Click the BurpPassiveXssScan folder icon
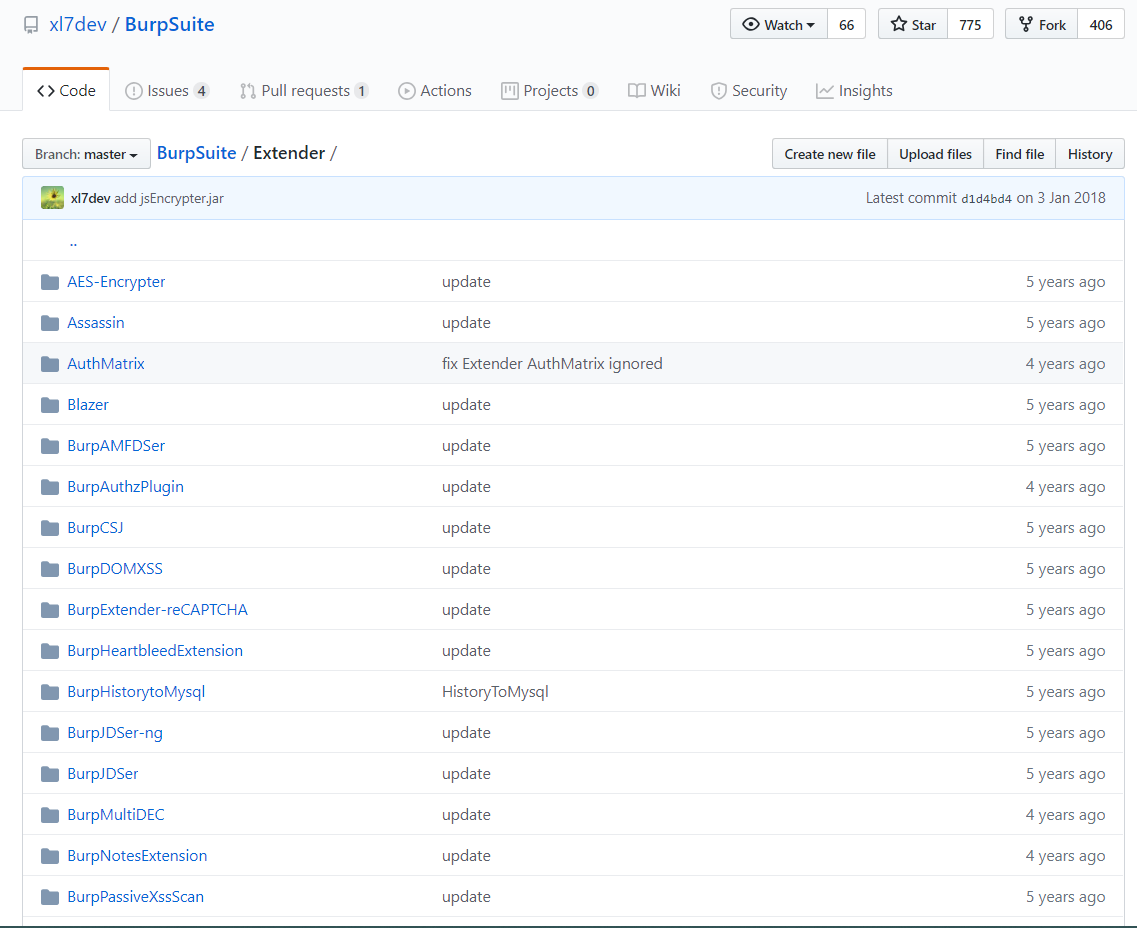The width and height of the screenshot is (1137, 928). (50, 897)
